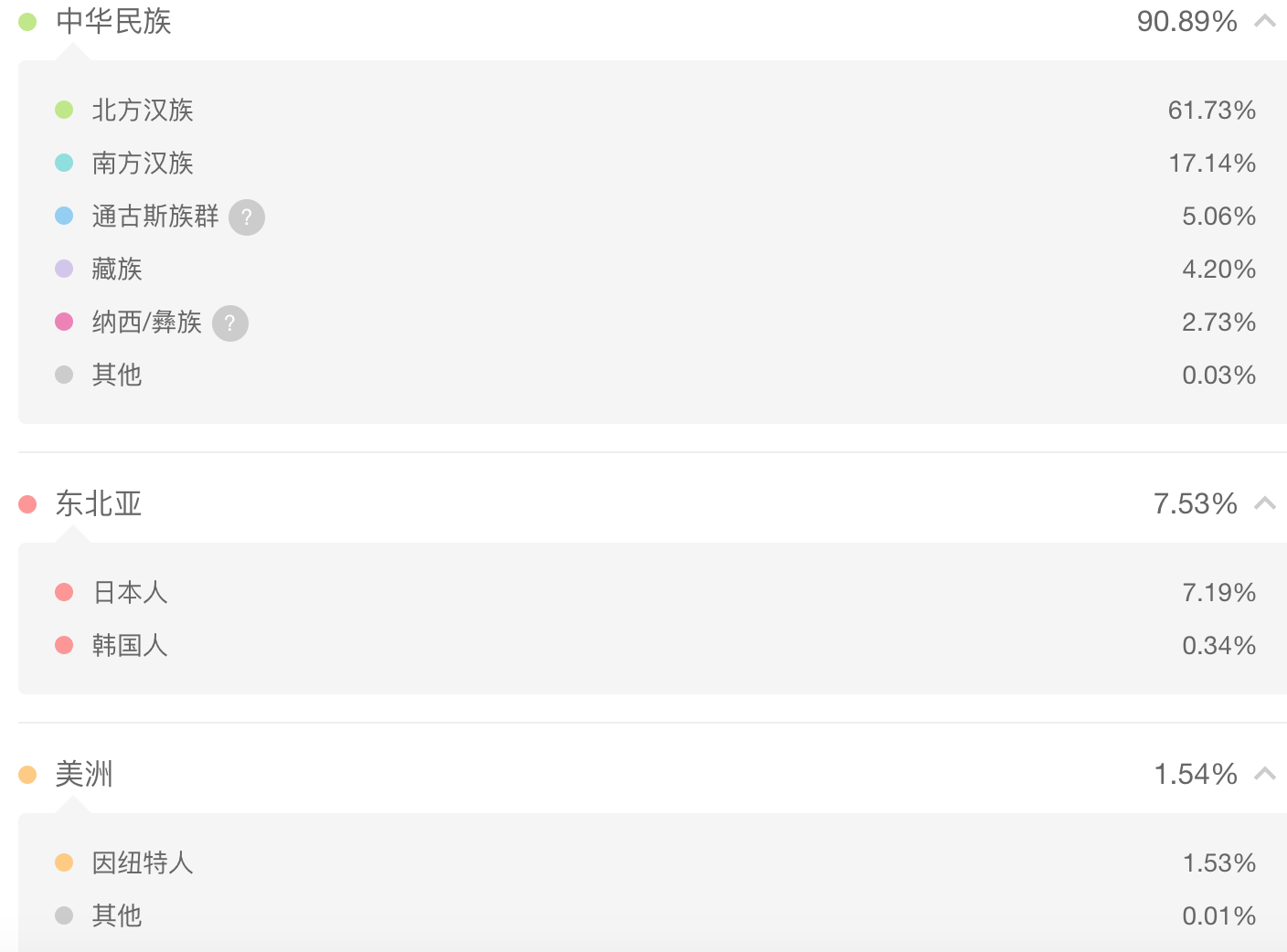Screen dimensions: 1287x952
Task: Collapse the 美洲 section chevron
Action: 1265,773
